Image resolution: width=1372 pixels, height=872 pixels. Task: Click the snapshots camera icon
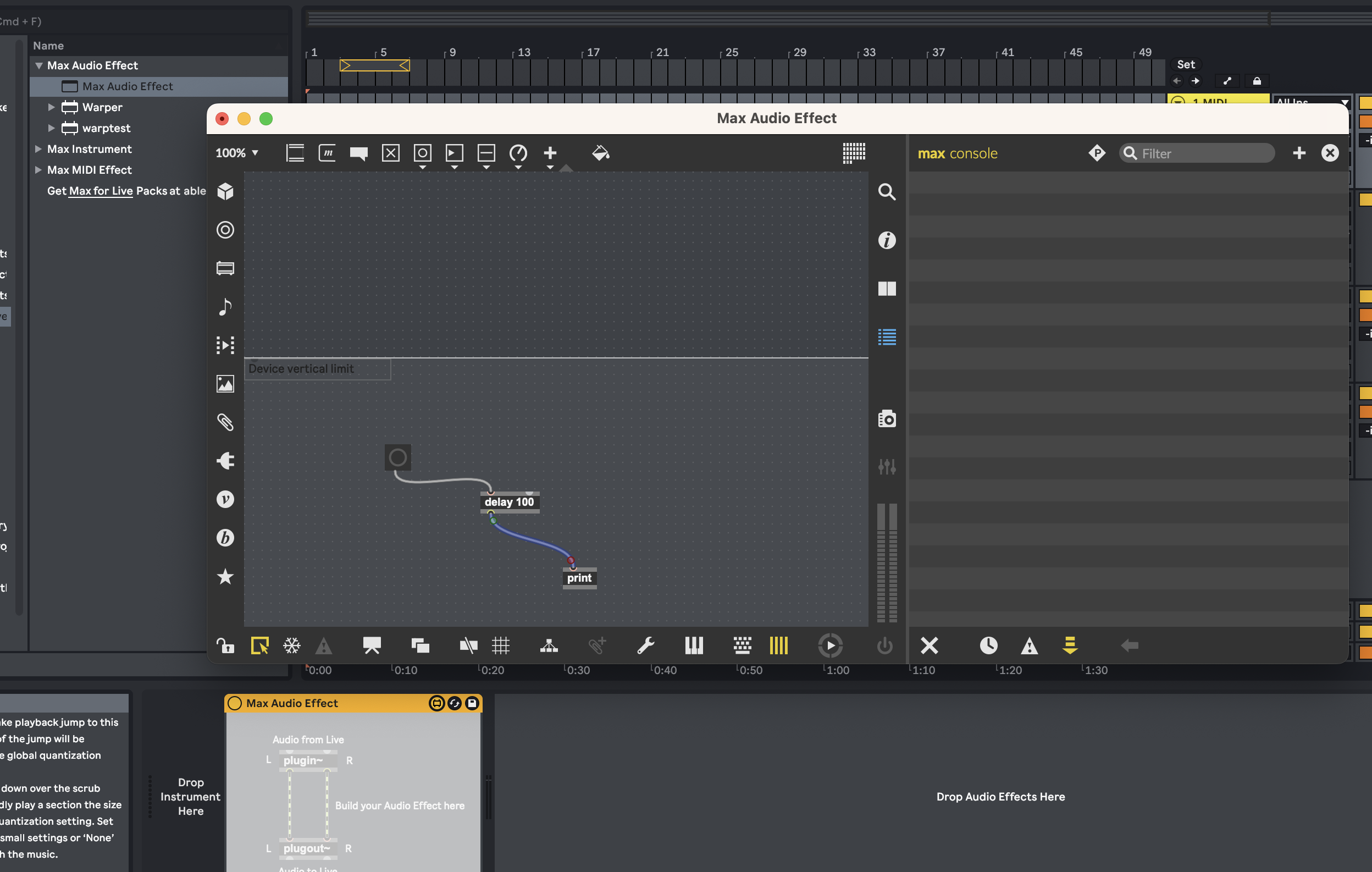point(887,419)
